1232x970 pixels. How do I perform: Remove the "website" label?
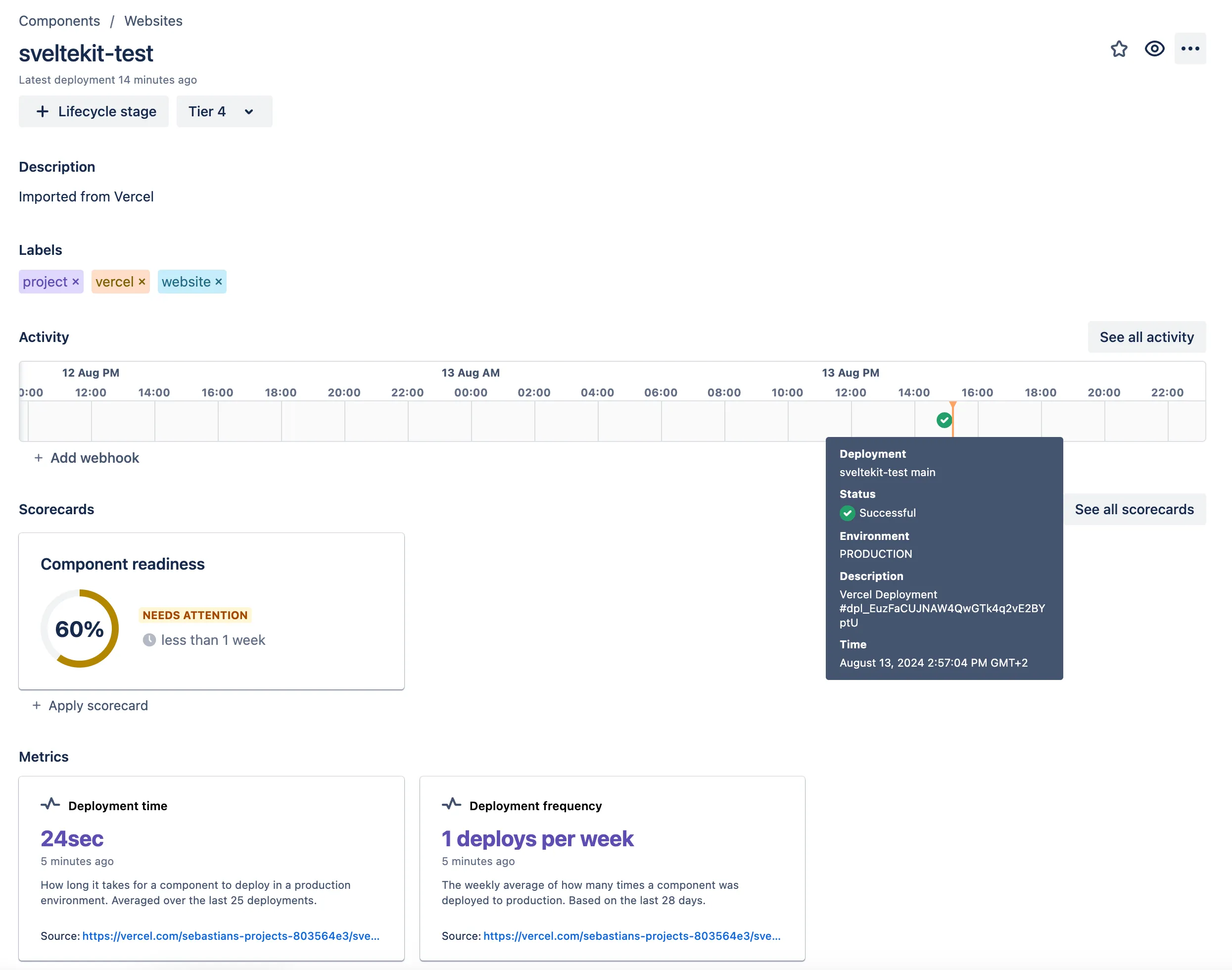tap(218, 281)
